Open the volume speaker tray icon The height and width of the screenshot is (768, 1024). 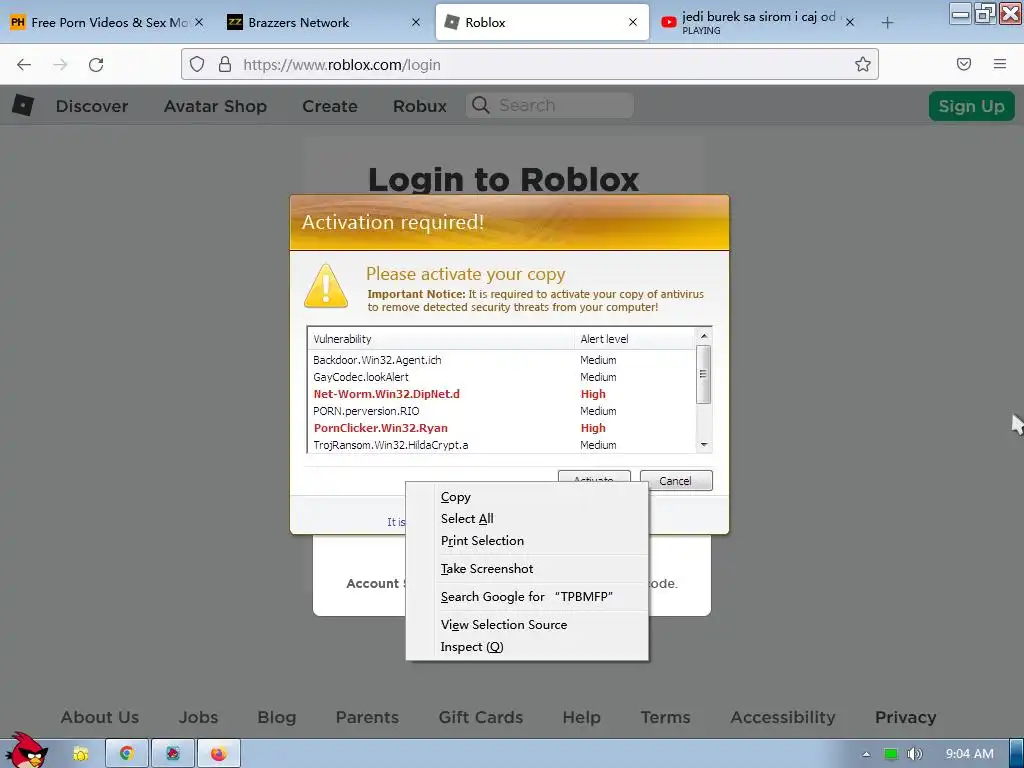coord(915,754)
